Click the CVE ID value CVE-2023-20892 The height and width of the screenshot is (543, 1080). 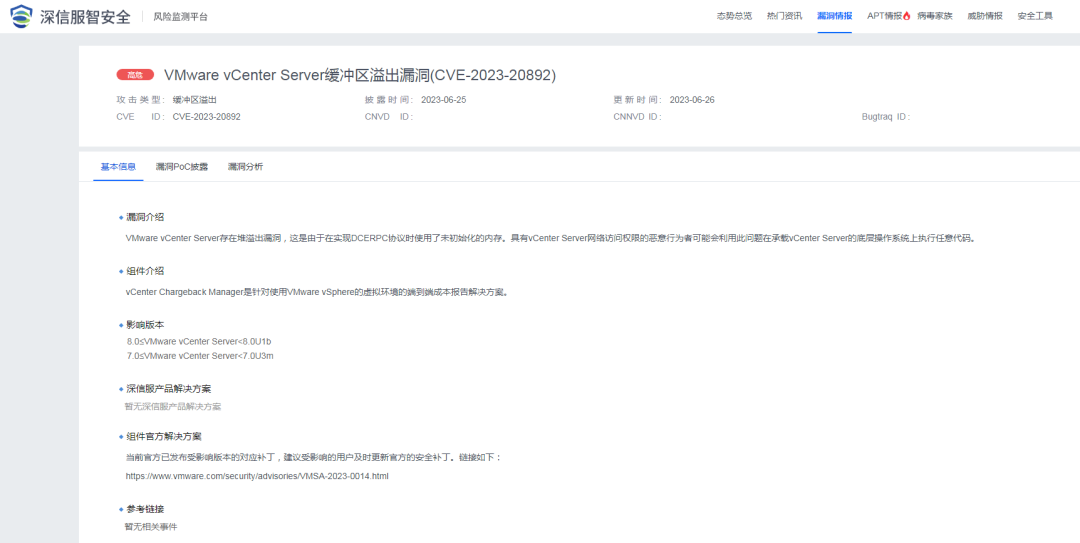pyautogui.click(x=207, y=116)
